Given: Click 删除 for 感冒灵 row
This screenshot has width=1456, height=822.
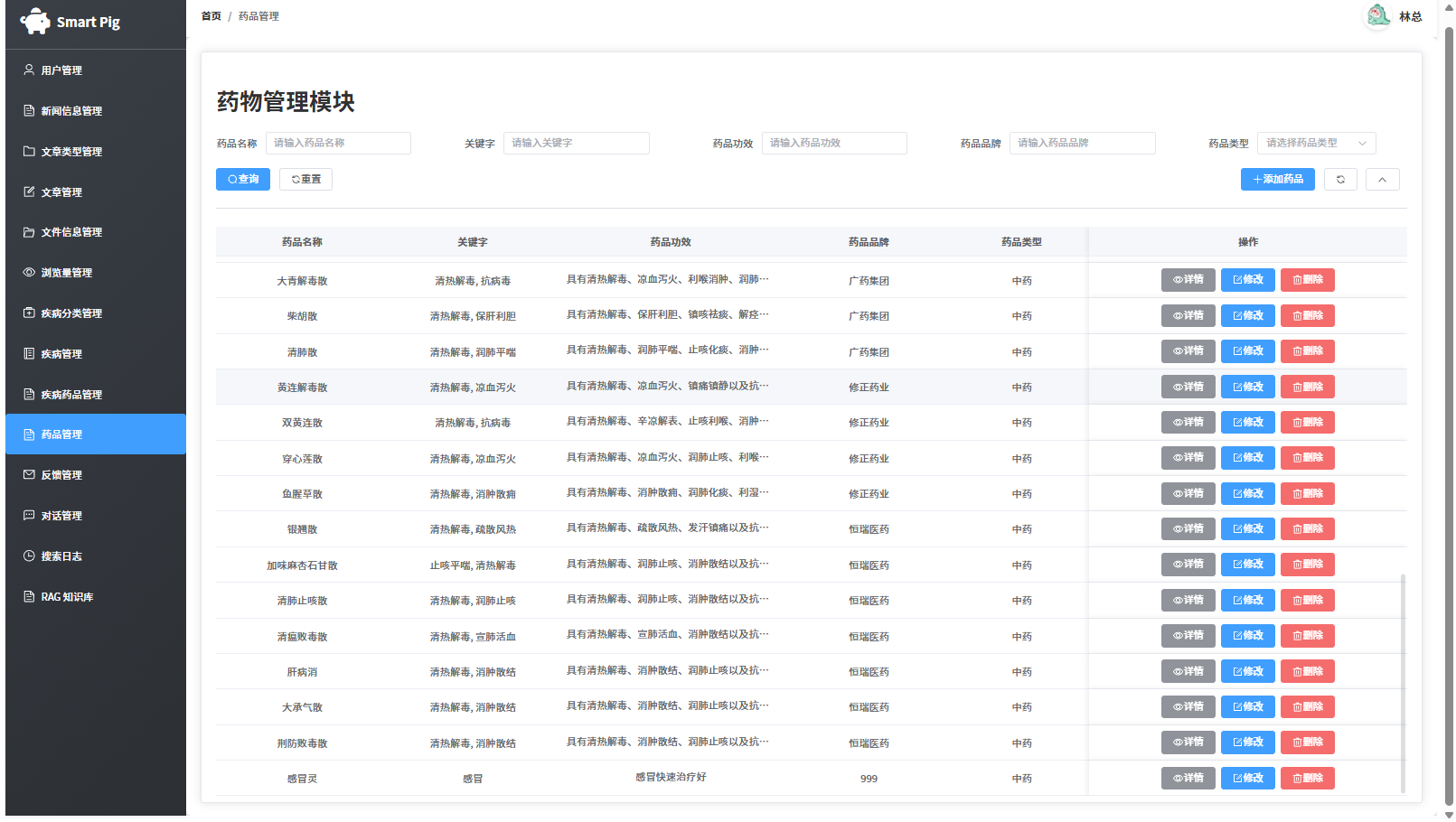Looking at the screenshot, I should [1307, 778].
